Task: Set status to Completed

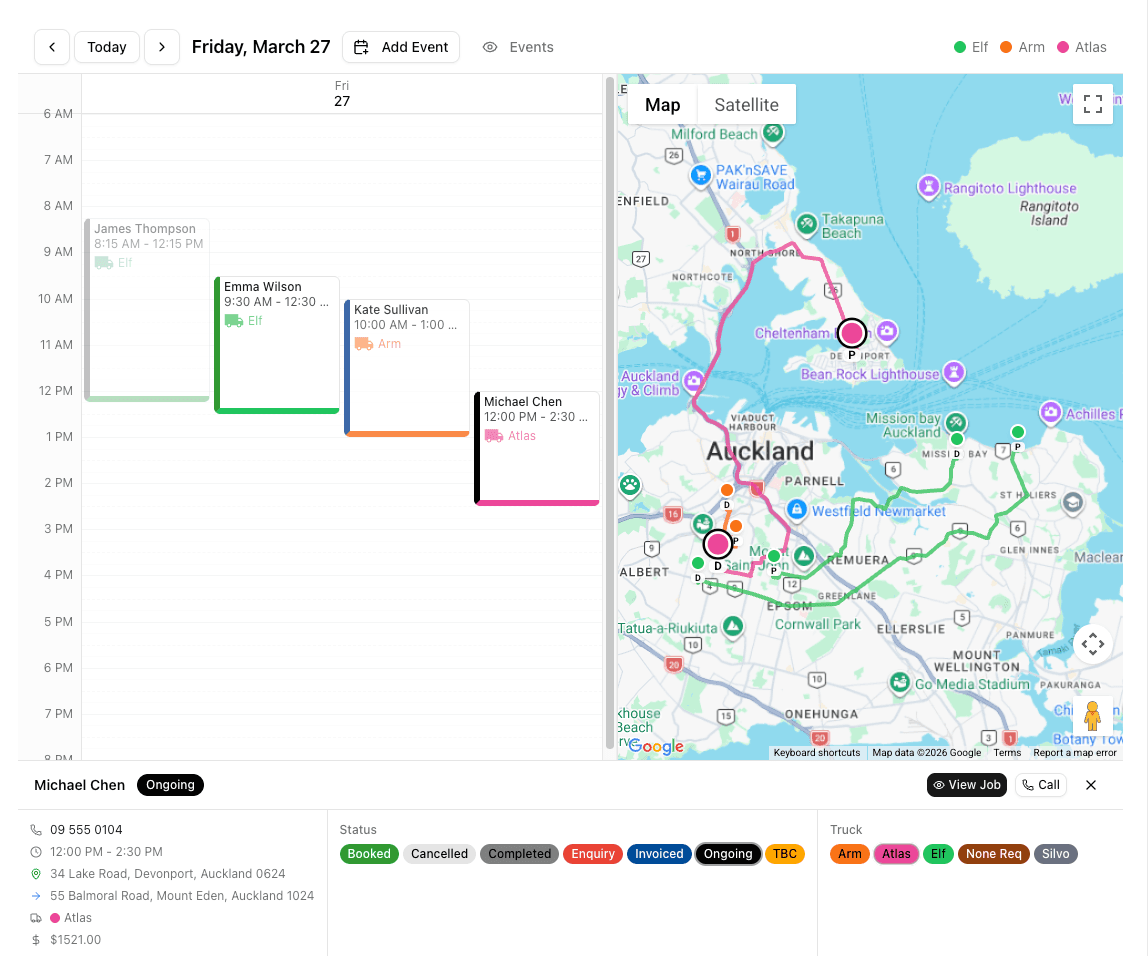Action: (x=519, y=854)
